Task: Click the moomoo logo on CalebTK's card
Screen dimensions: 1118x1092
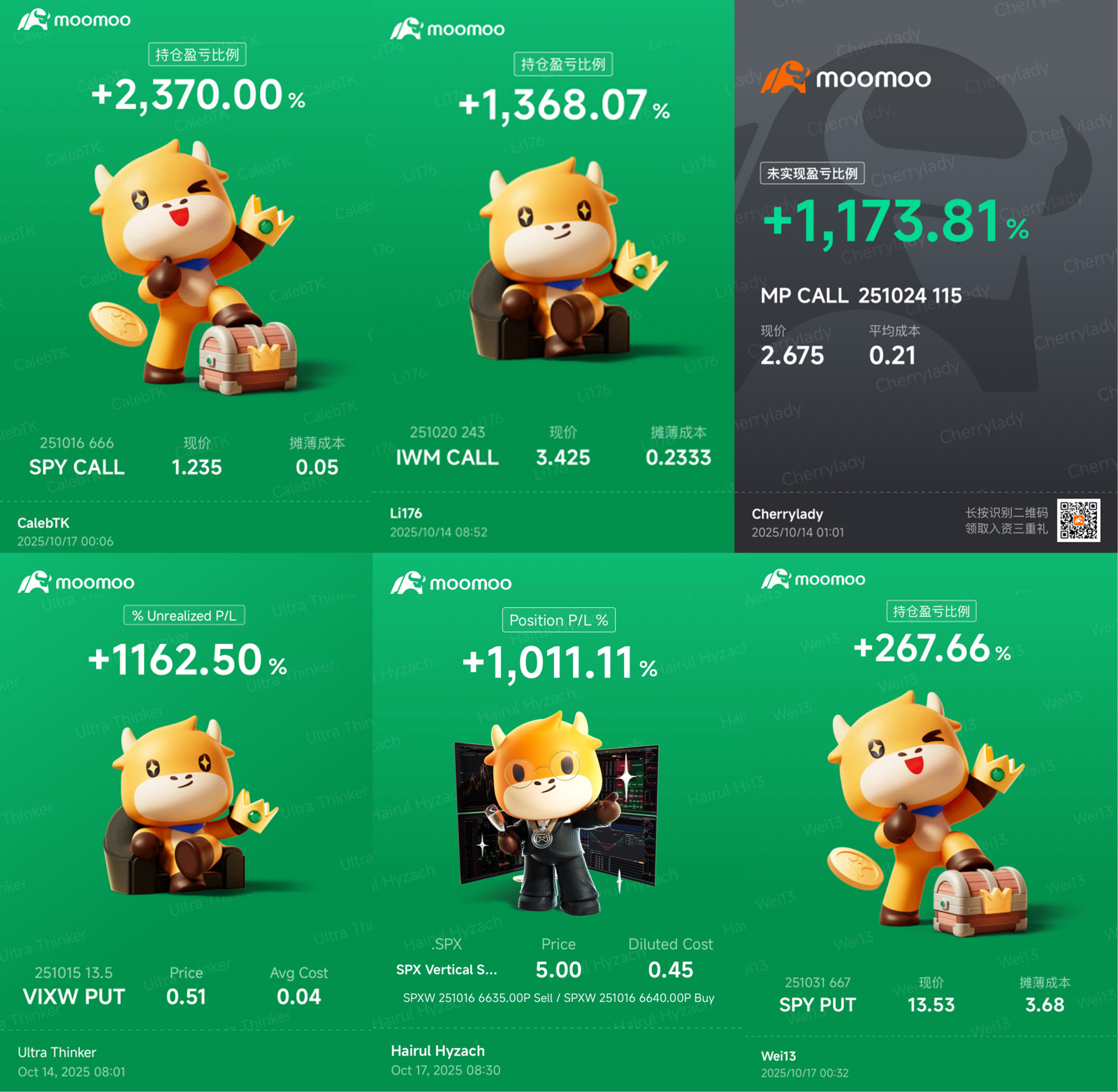Action: pyautogui.click(x=74, y=20)
